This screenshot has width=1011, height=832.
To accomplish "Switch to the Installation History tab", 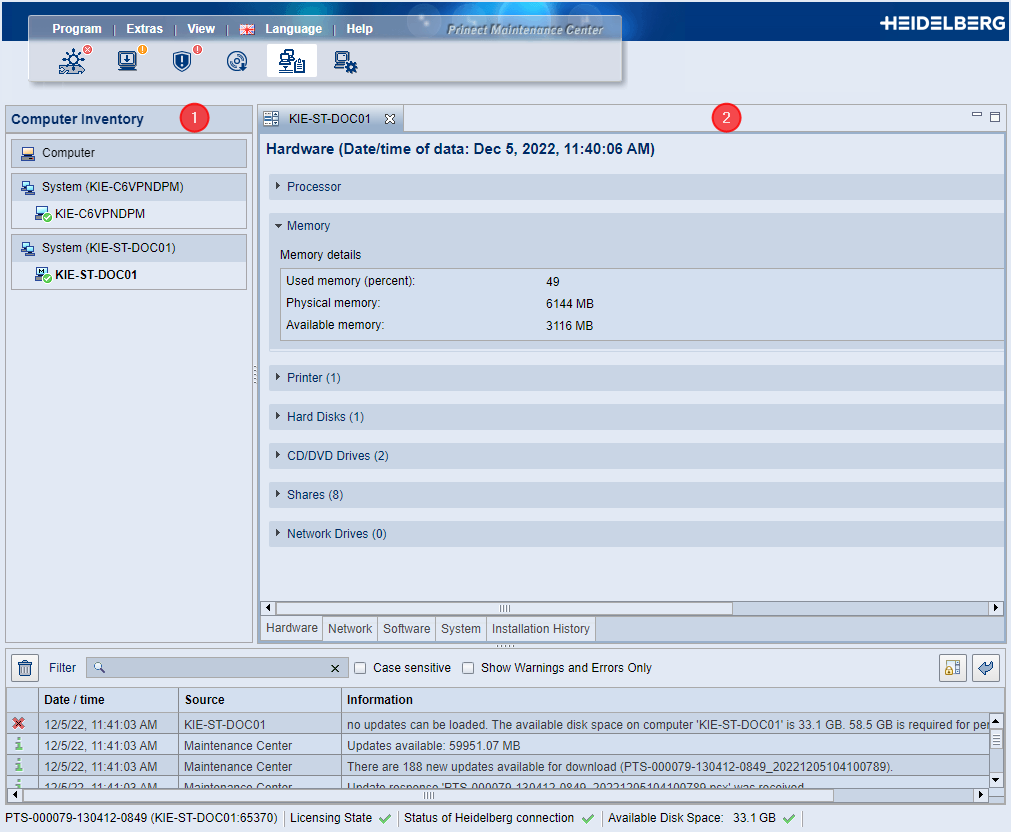I will tap(540, 629).
